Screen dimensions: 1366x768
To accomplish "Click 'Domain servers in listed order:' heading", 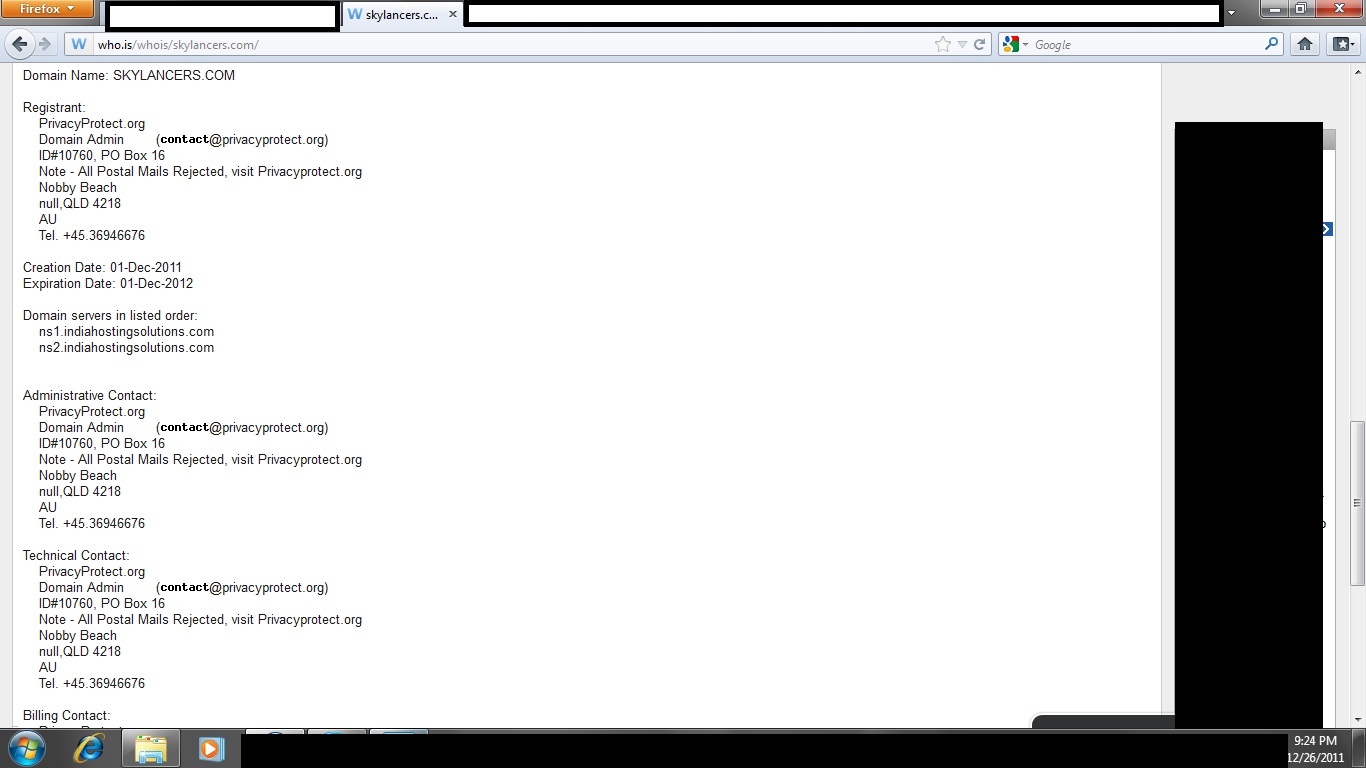I will (x=110, y=315).
